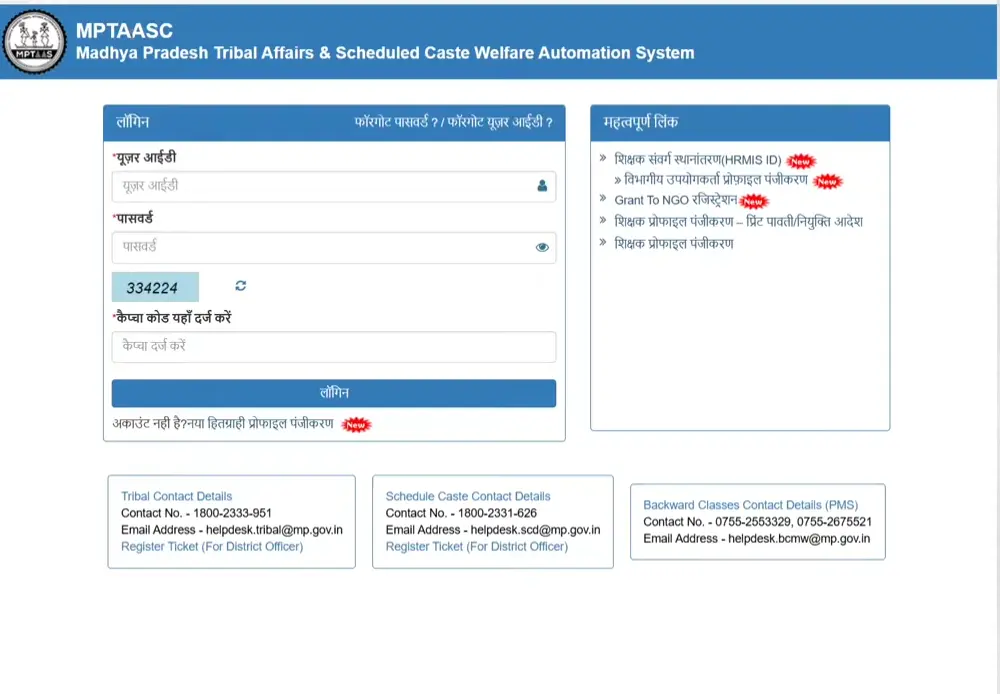Screen dimensions: 1000x694
Task: Open Grant To NGO रजिस्ट्रेशन link
Action: click(675, 200)
